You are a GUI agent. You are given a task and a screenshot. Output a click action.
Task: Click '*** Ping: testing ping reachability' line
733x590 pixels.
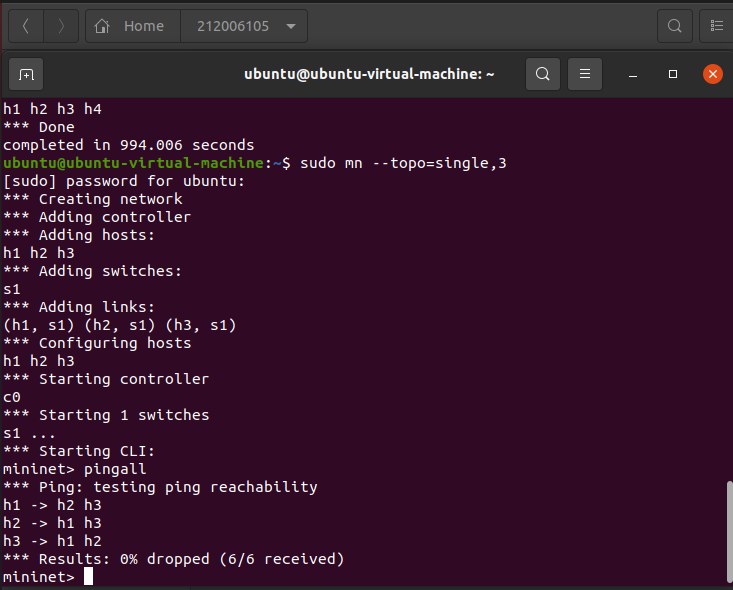[x=160, y=487]
